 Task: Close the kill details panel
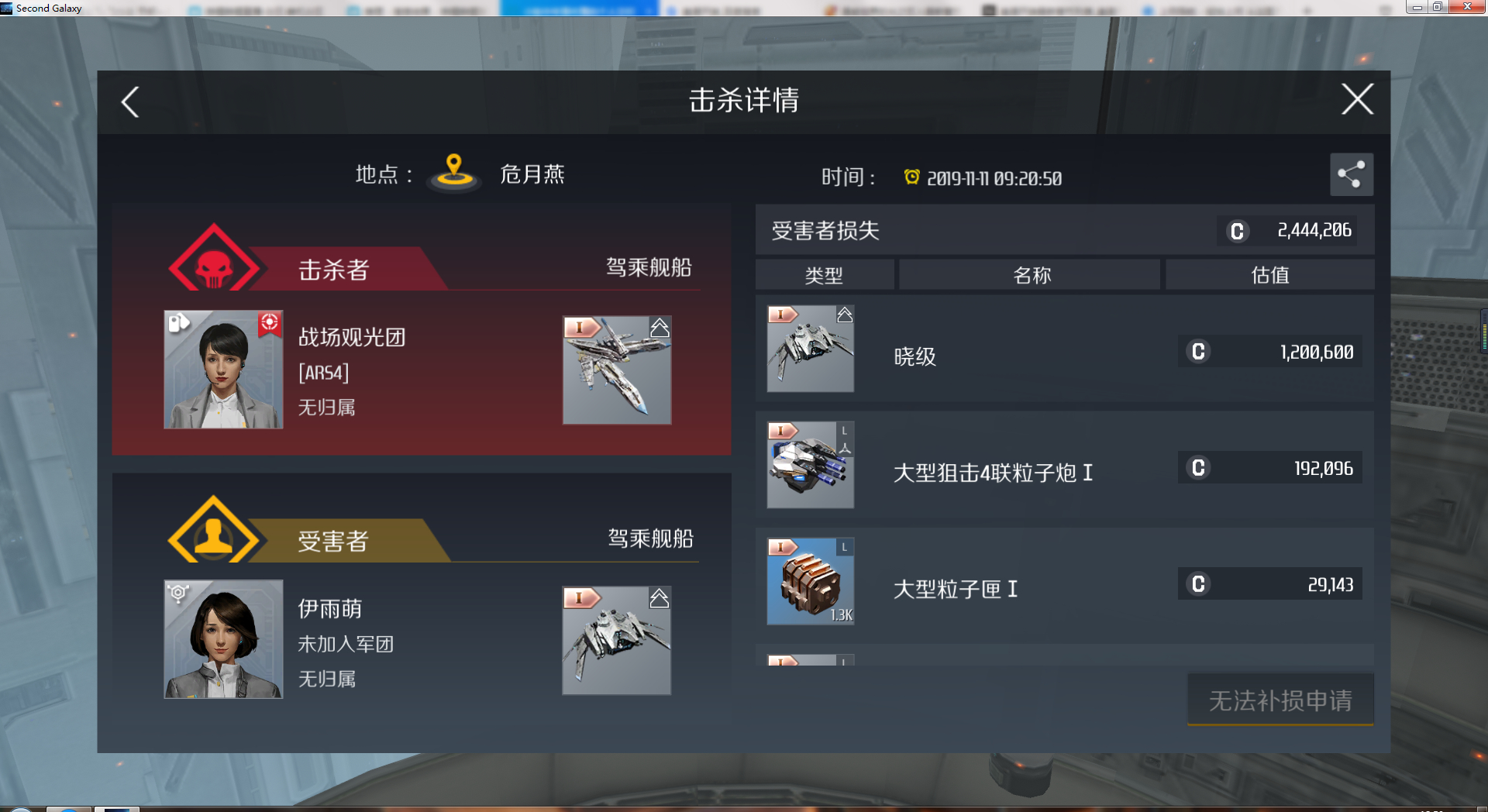click(x=1357, y=99)
